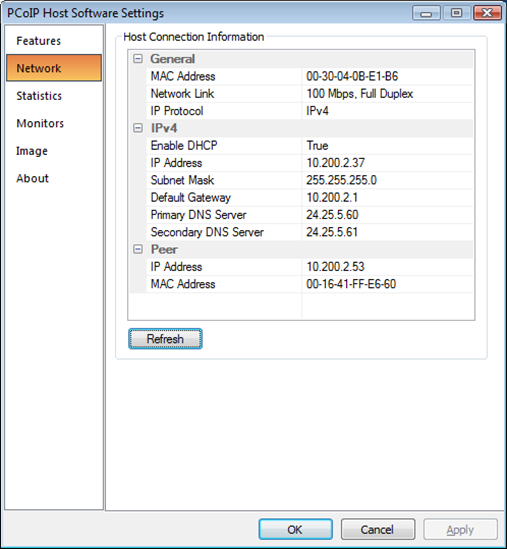Click the greyed Apply button
The image size is (507, 549).
click(460, 529)
